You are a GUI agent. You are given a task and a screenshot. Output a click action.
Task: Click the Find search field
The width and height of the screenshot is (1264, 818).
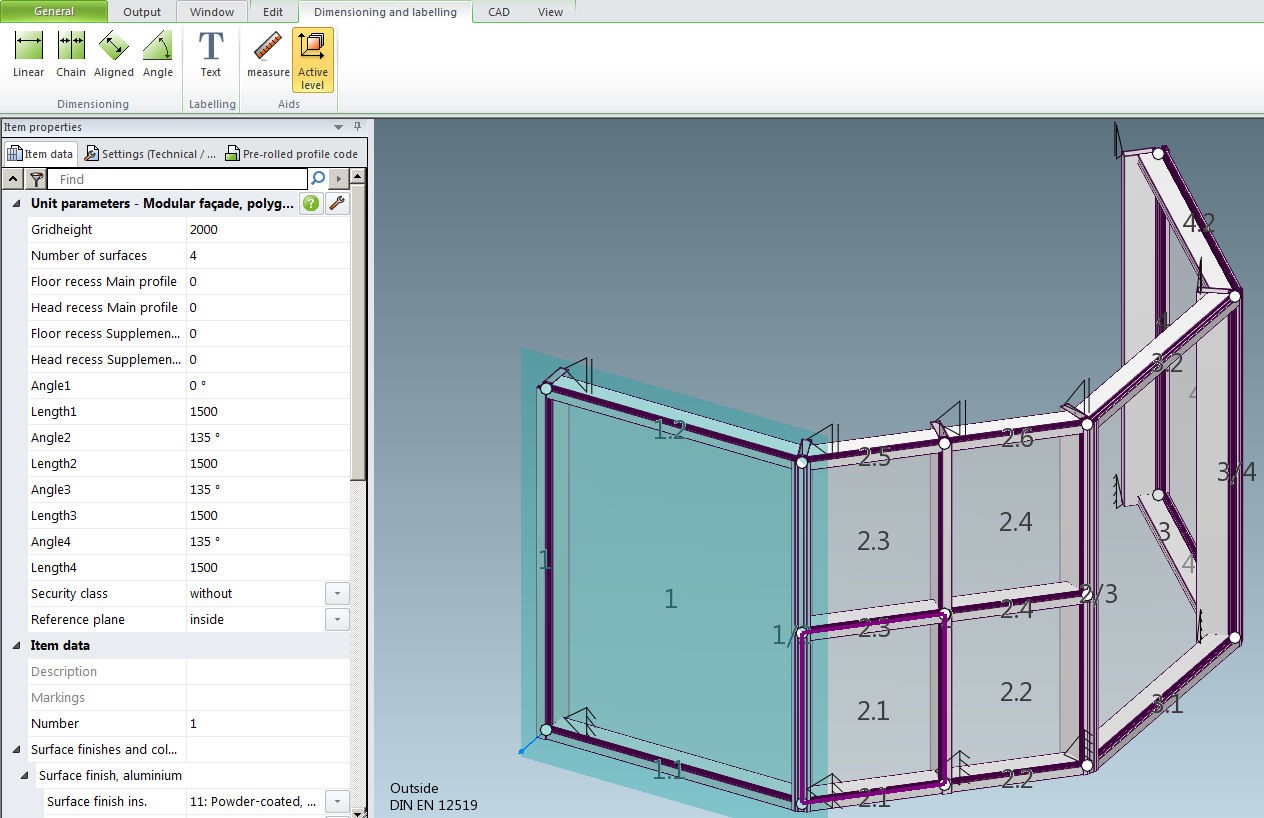[x=180, y=179]
